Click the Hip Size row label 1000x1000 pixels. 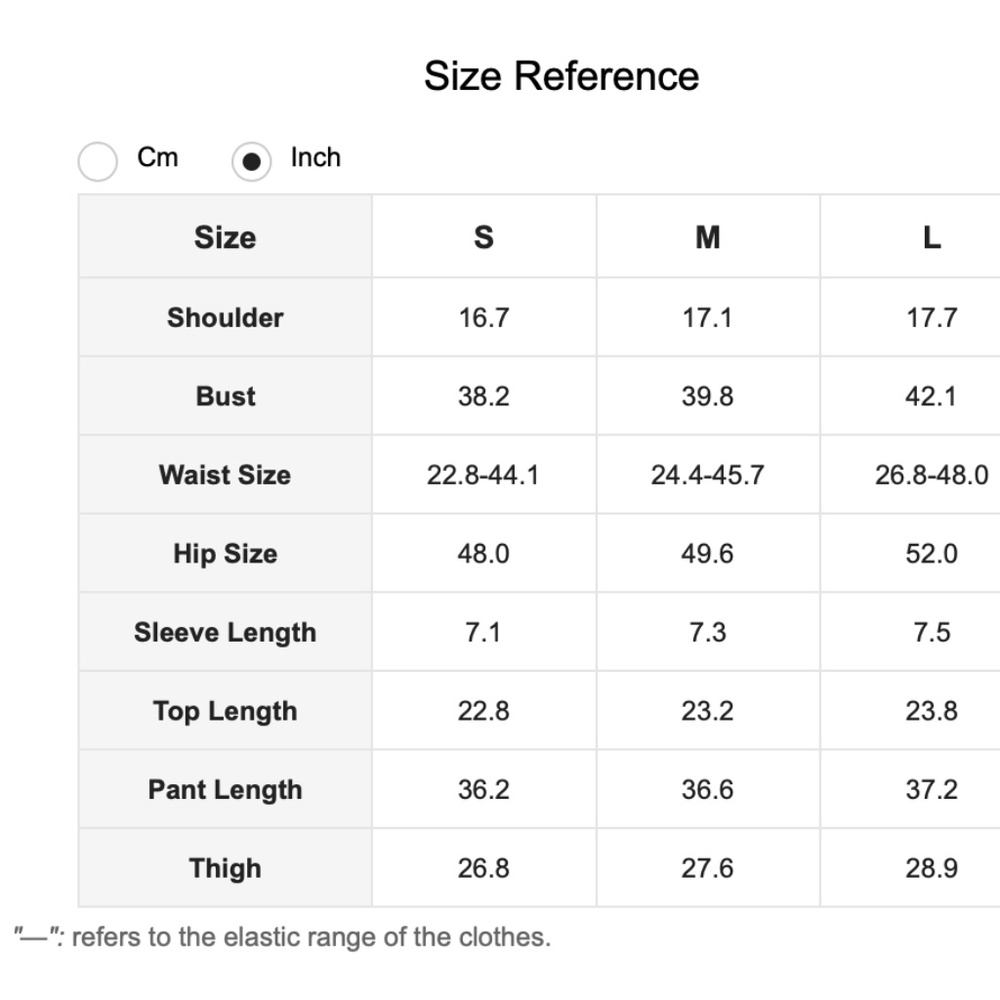[225, 554]
